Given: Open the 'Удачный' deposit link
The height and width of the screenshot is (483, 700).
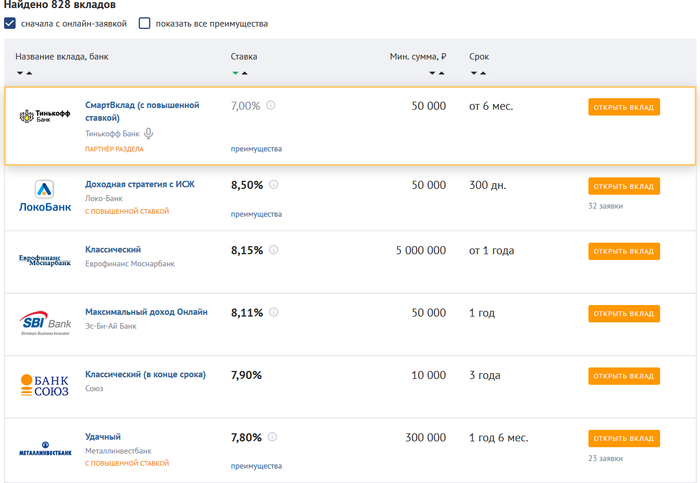Looking at the screenshot, I should click(103, 437).
